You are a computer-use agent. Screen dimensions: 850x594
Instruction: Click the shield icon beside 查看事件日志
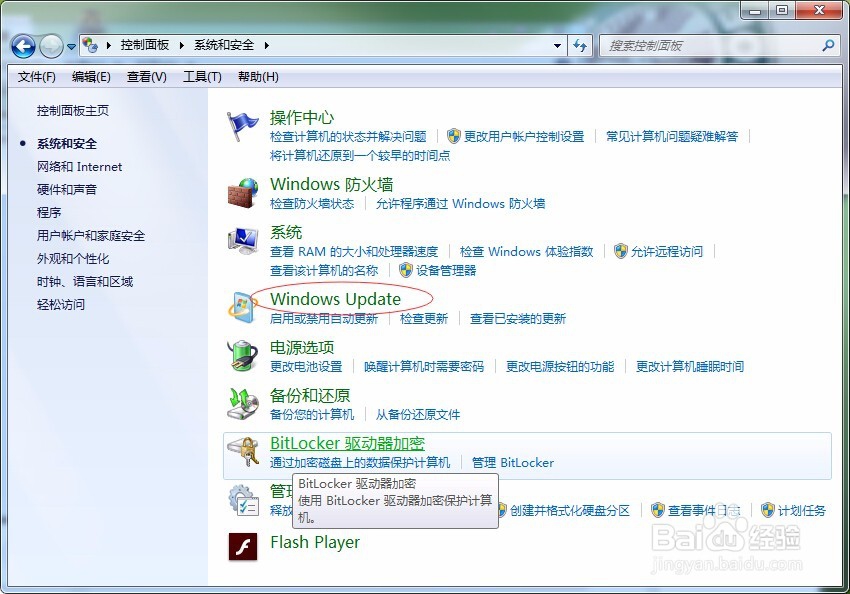(658, 510)
